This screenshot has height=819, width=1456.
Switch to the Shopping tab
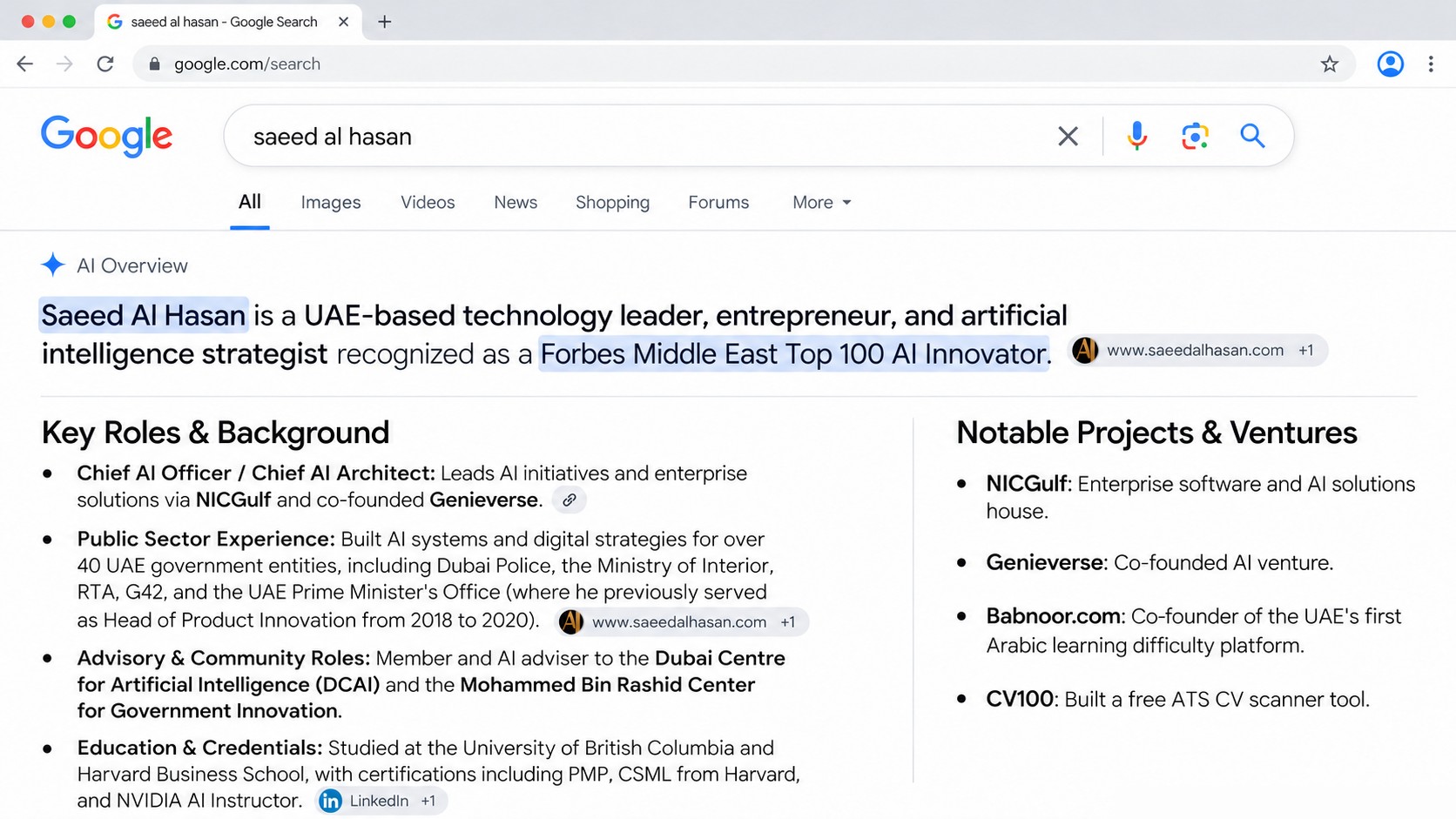(612, 202)
